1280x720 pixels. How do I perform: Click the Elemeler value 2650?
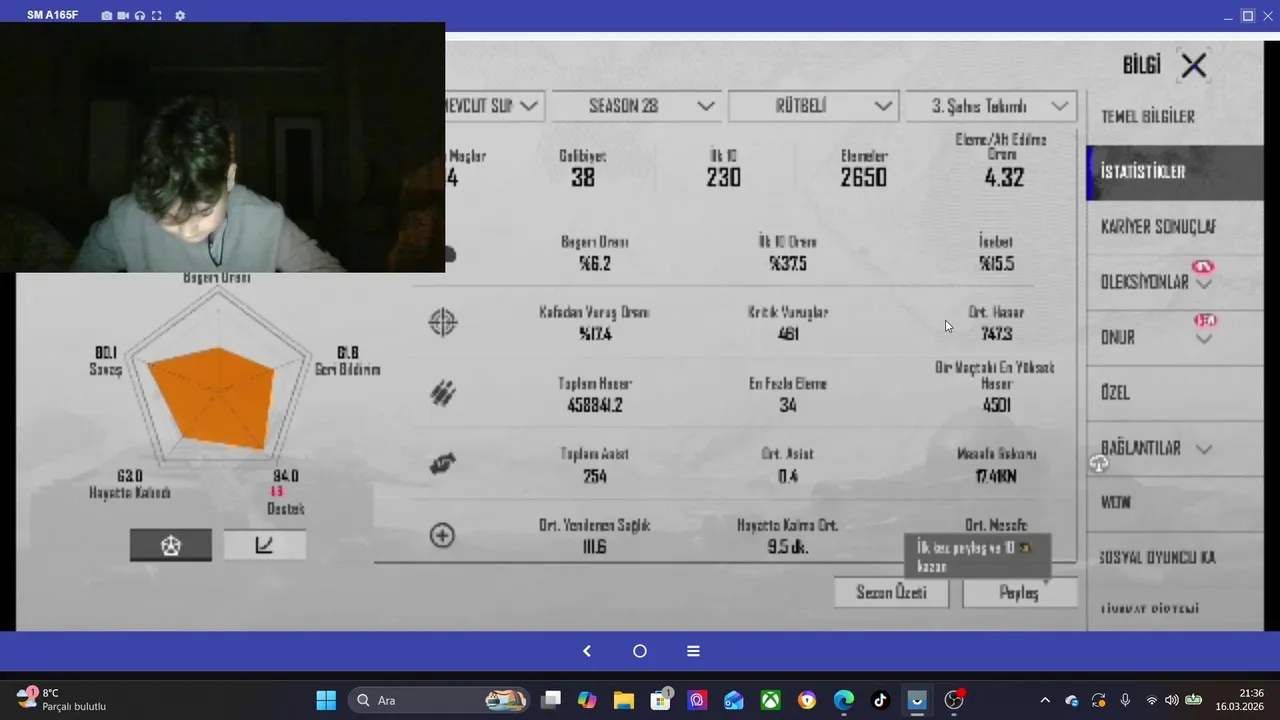pos(863,178)
